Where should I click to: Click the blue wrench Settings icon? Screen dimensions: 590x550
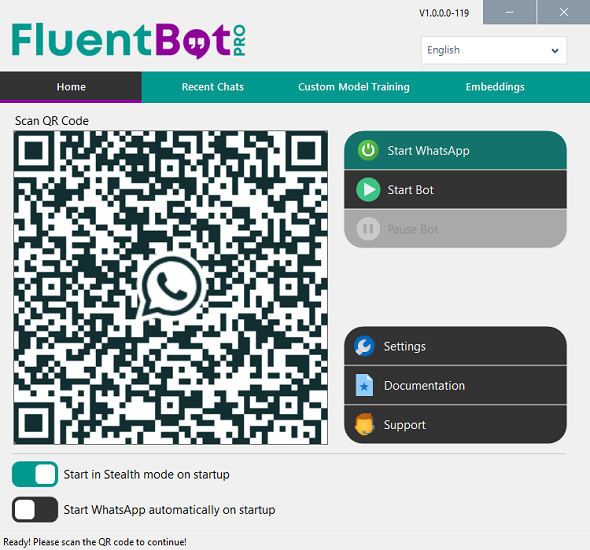click(364, 346)
